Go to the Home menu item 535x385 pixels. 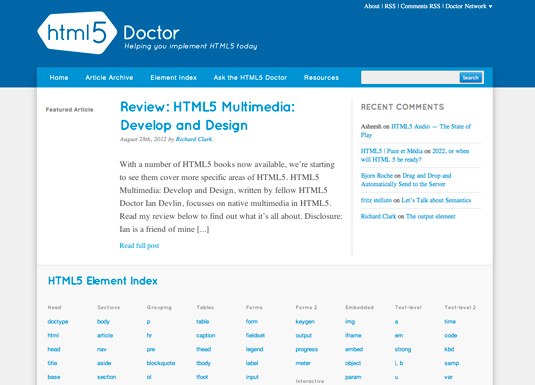point(59,77)
